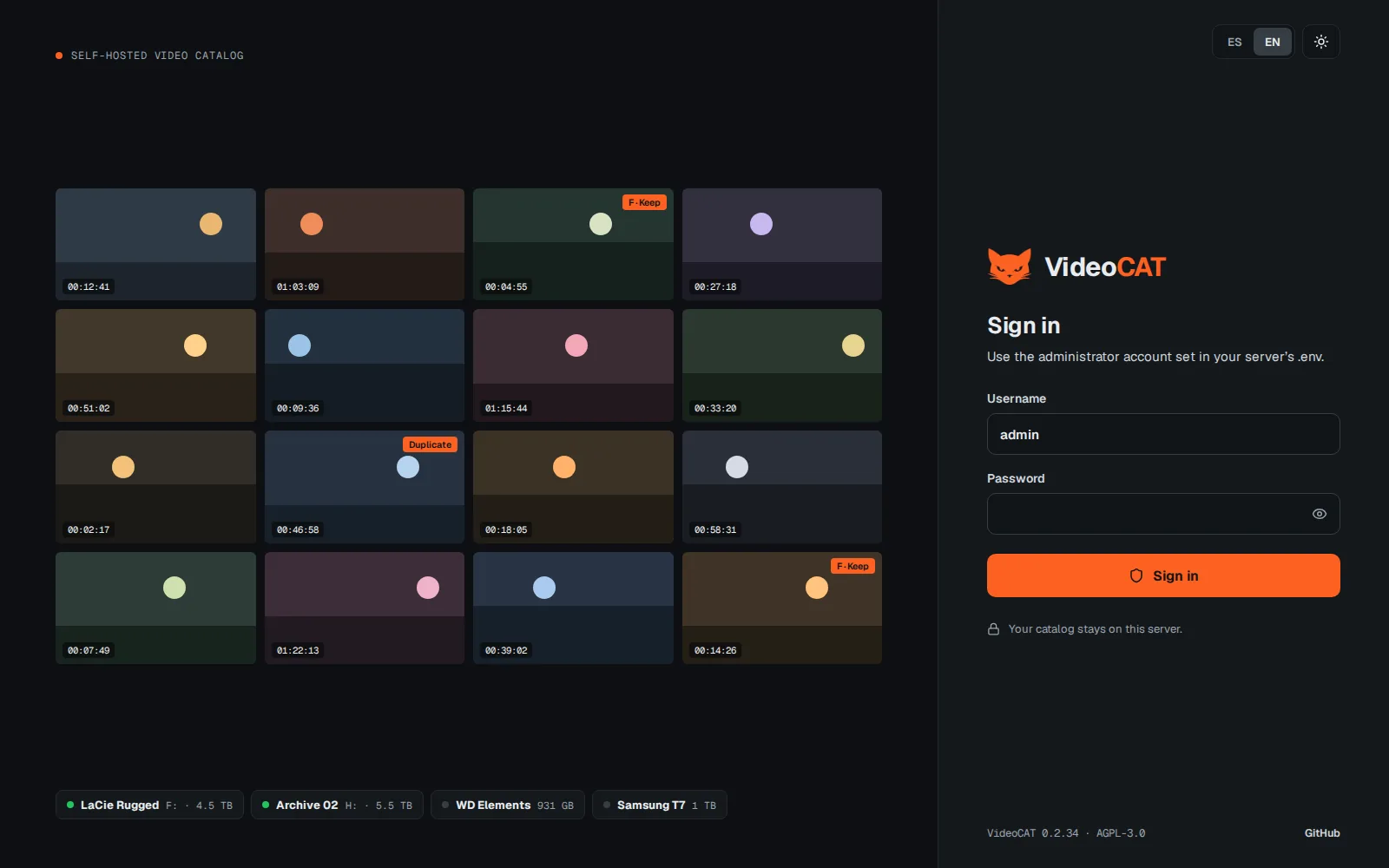Open thumbnail with duration 01:03:09

click(365, 244)
